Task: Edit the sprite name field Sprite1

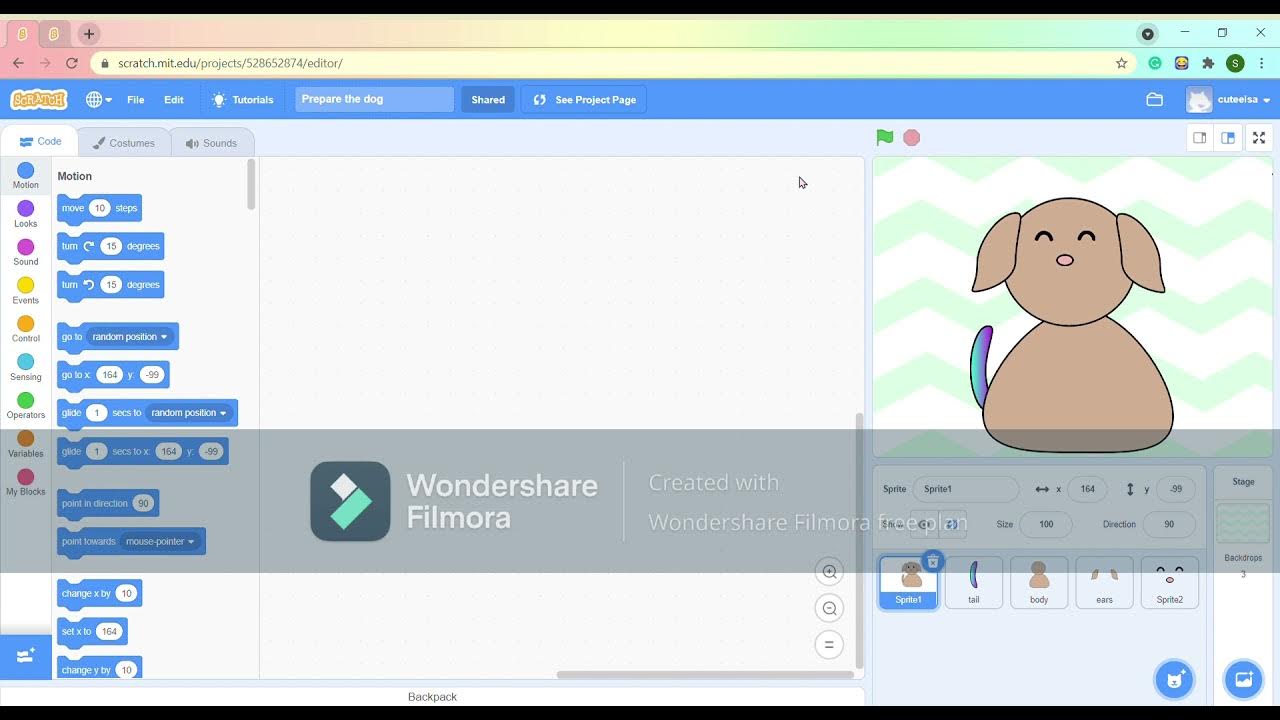Action: pyautogui.click(x=965, y=489)
